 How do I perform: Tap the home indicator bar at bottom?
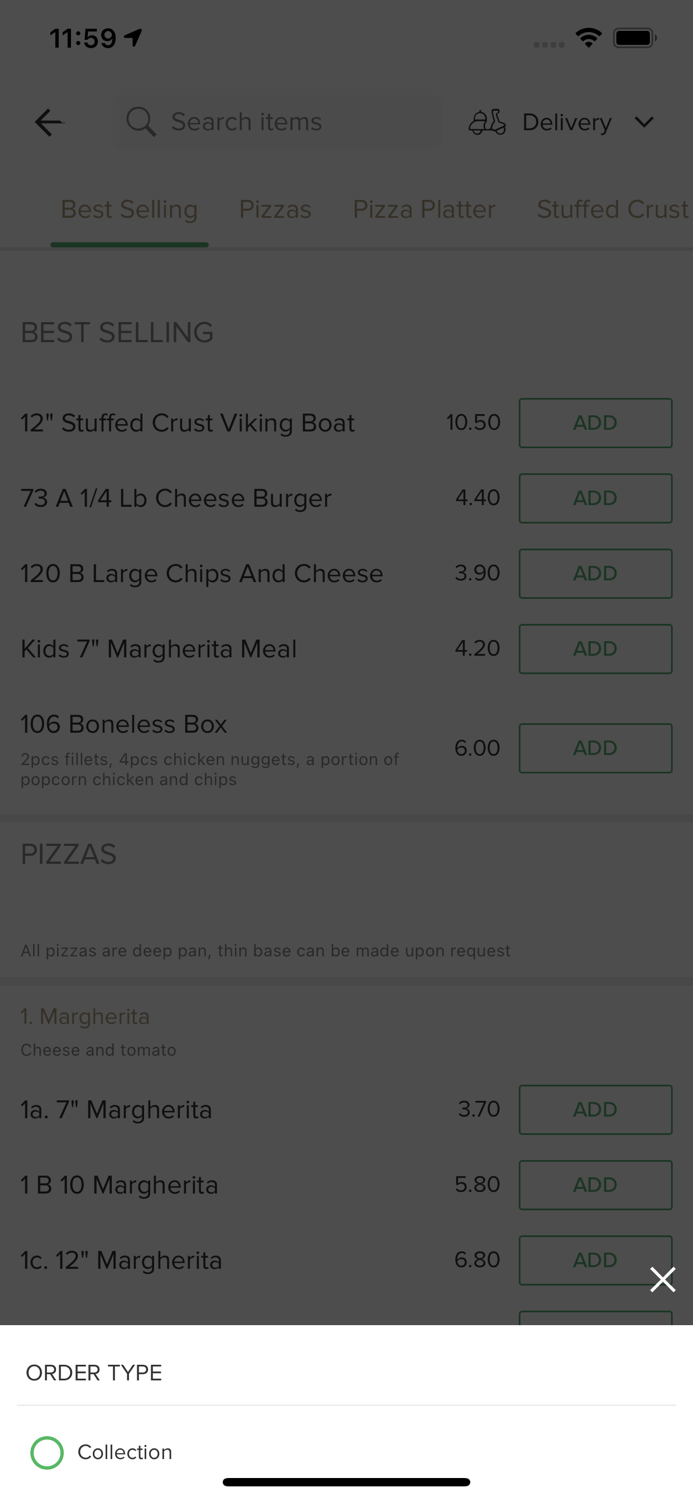(x=346, y=1482)
